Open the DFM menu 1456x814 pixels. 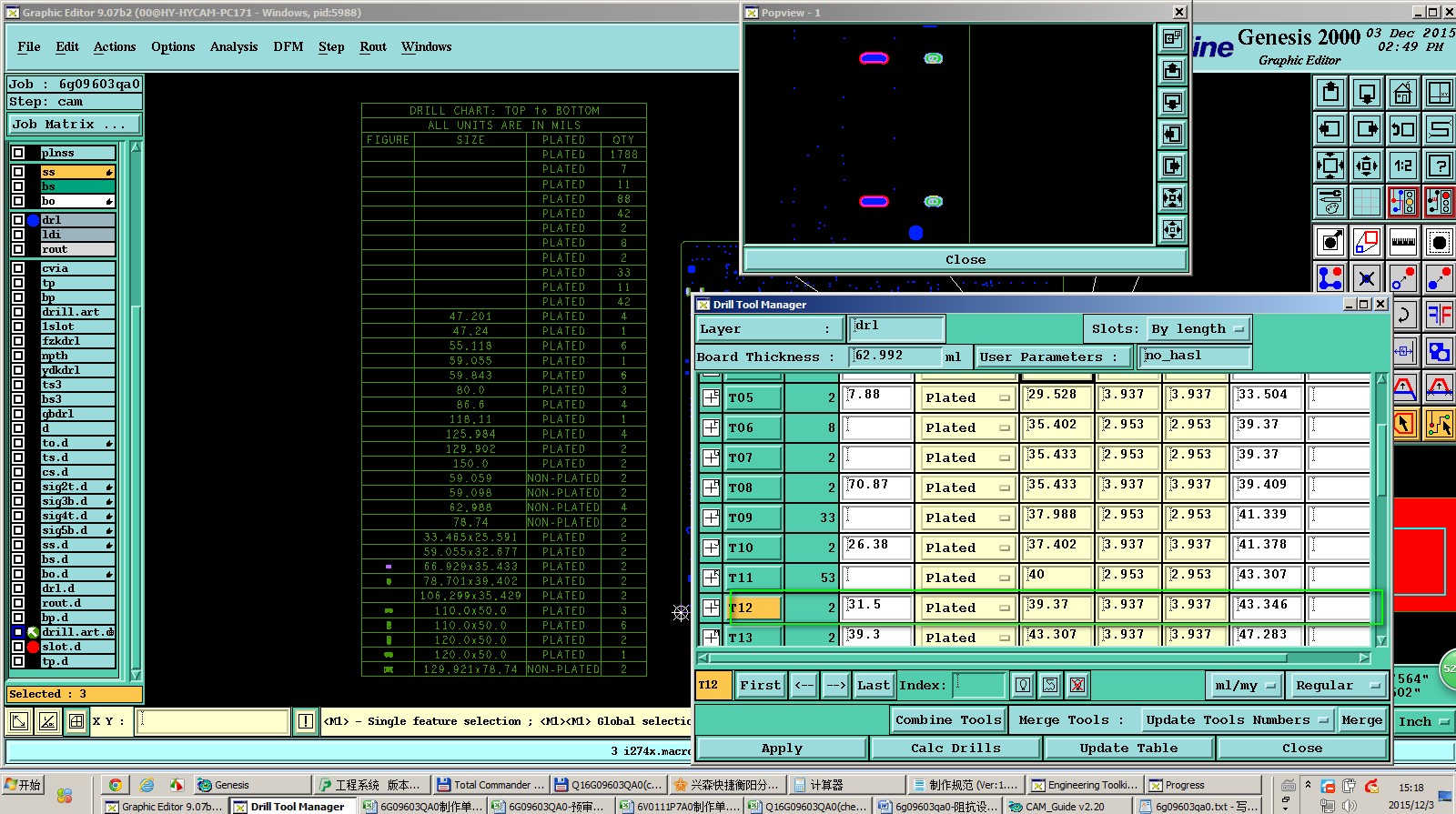click(288, 46)
